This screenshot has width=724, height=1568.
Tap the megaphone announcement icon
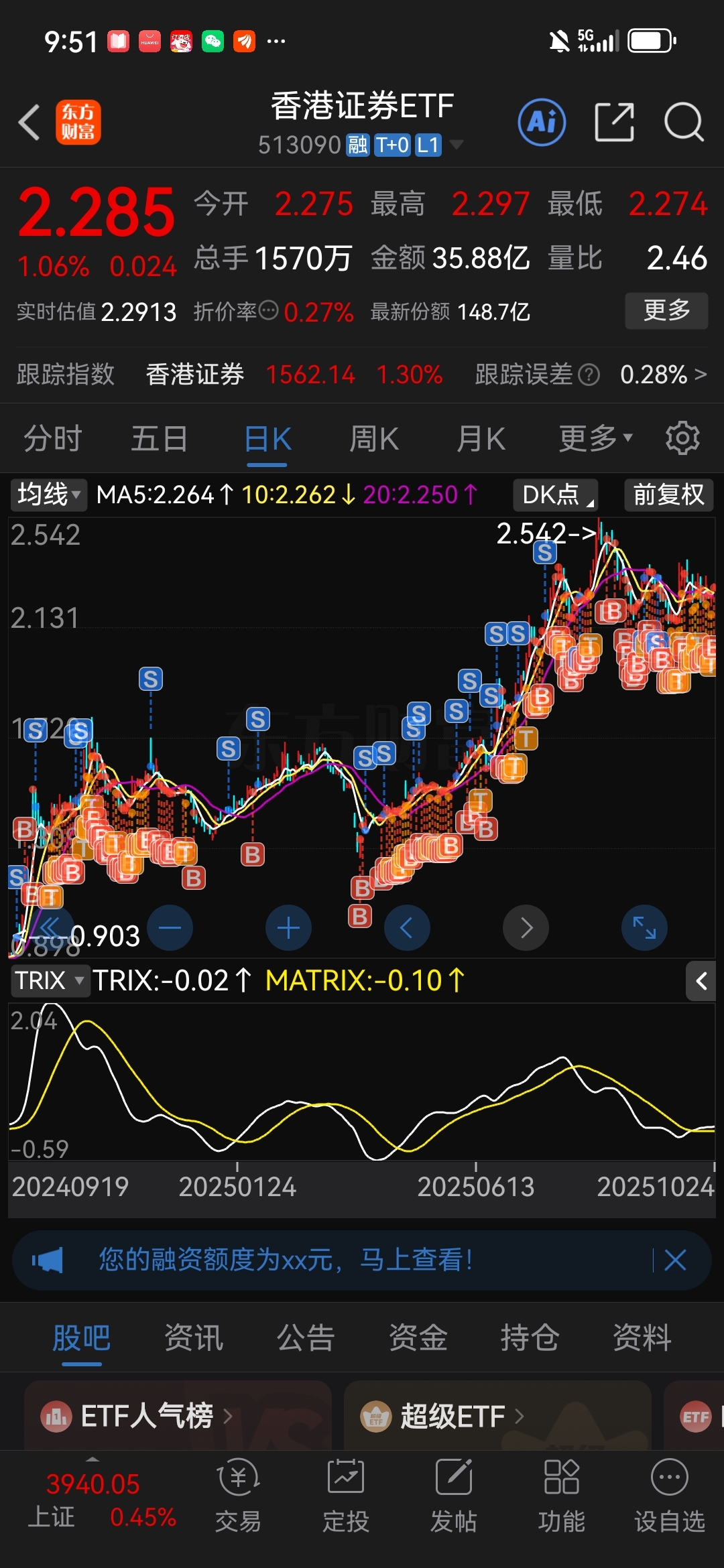pos(48,1260)
